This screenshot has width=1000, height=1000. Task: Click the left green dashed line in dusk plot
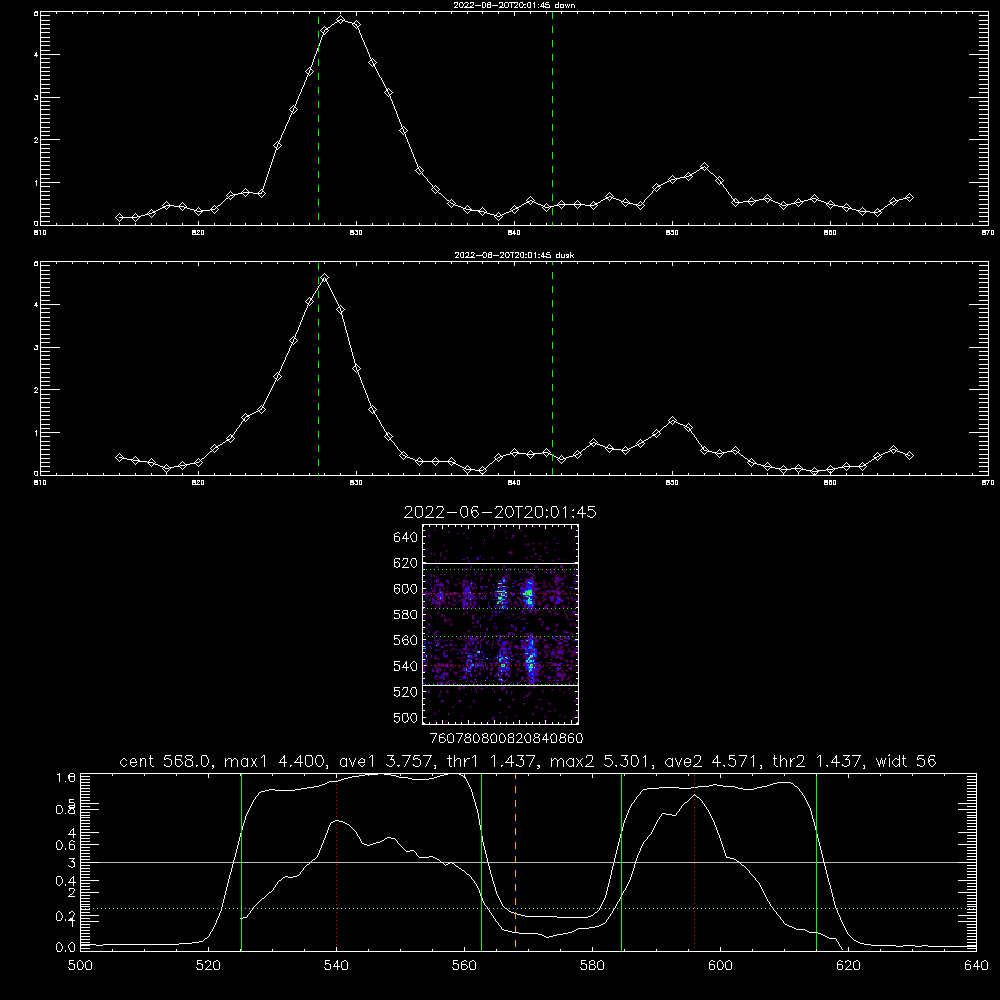[x=318, y=369]
